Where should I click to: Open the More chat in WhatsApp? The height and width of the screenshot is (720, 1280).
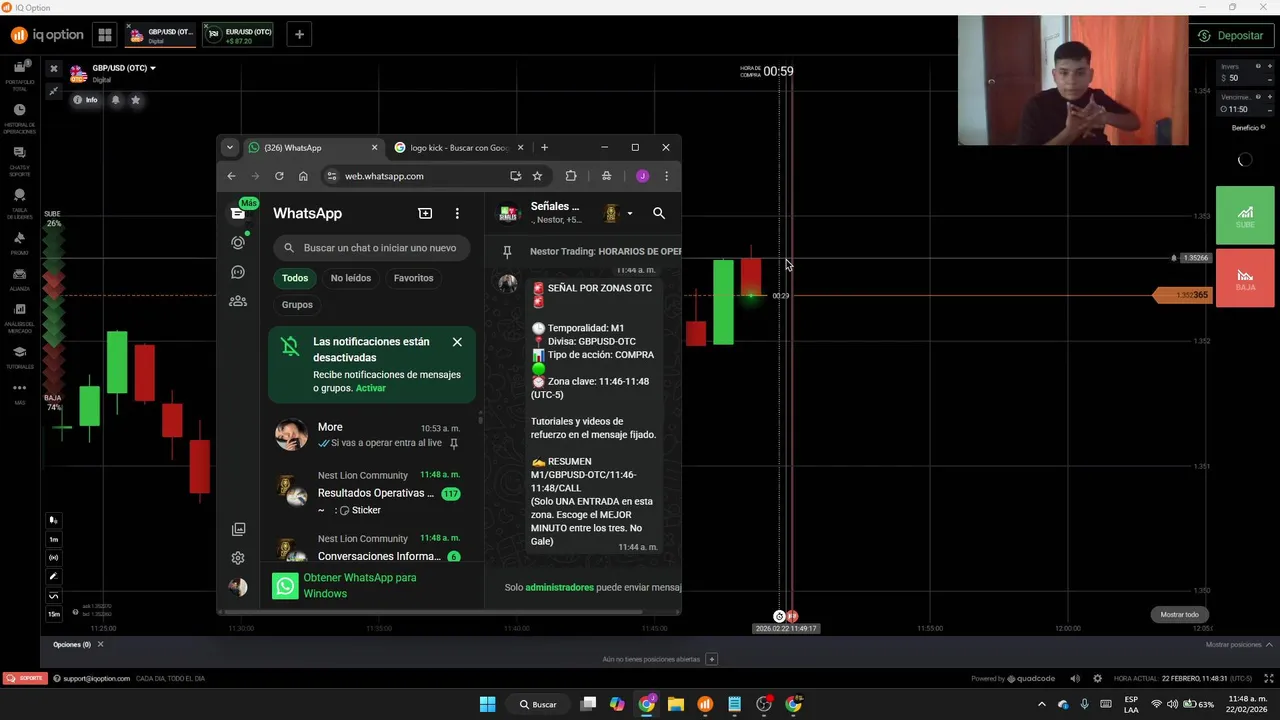point(370,435)
